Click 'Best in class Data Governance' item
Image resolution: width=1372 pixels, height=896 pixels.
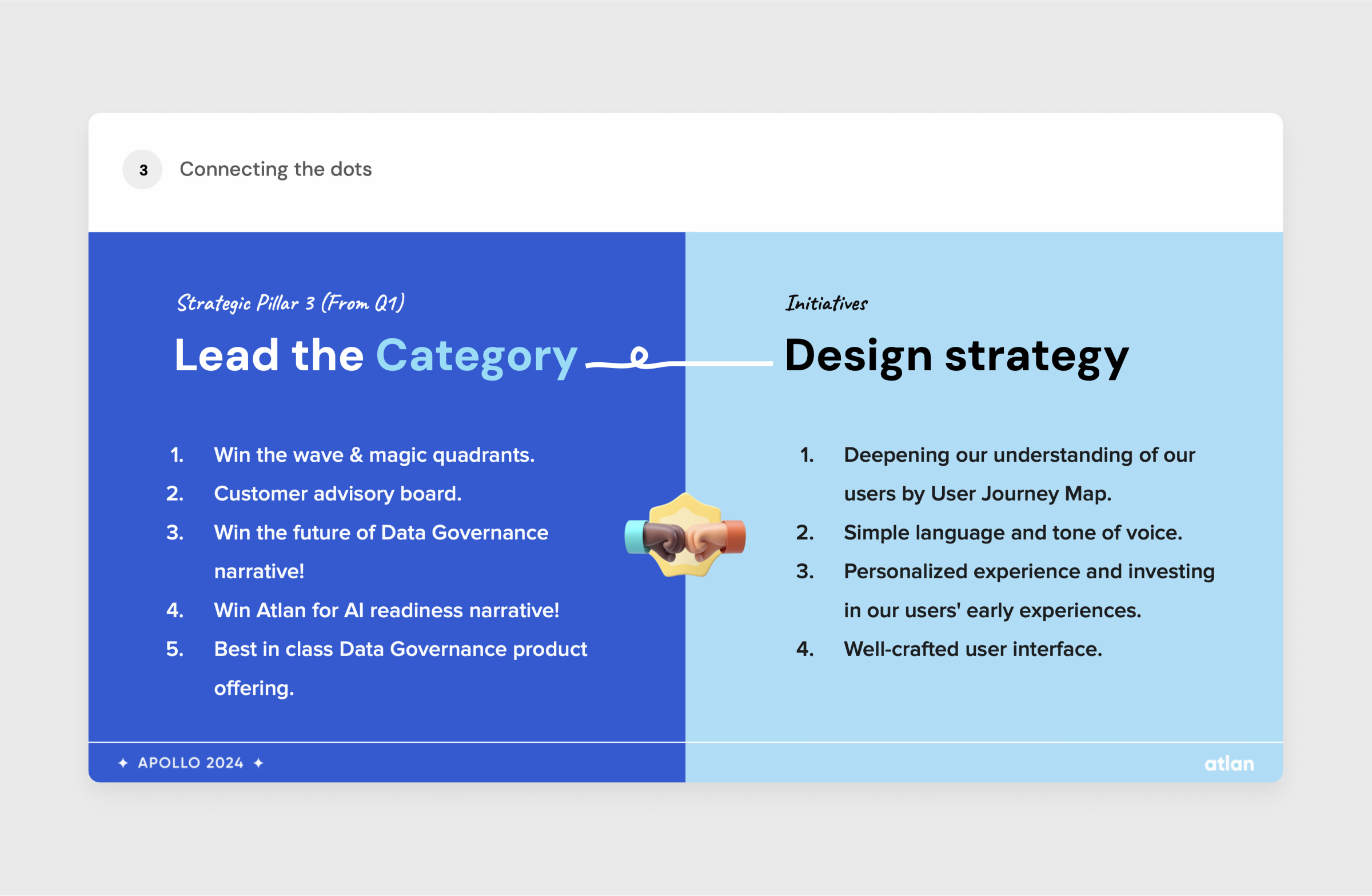[400, 649]
